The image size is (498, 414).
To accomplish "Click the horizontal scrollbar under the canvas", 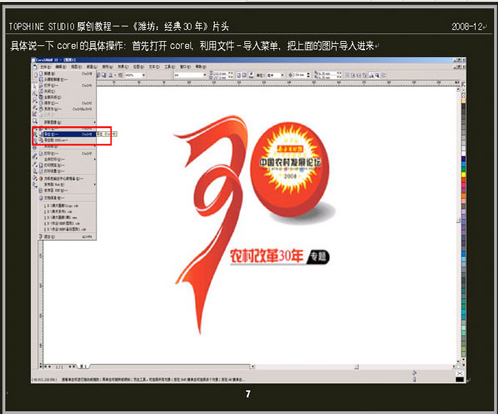I will pyautogui.click(x=353, y=367).
